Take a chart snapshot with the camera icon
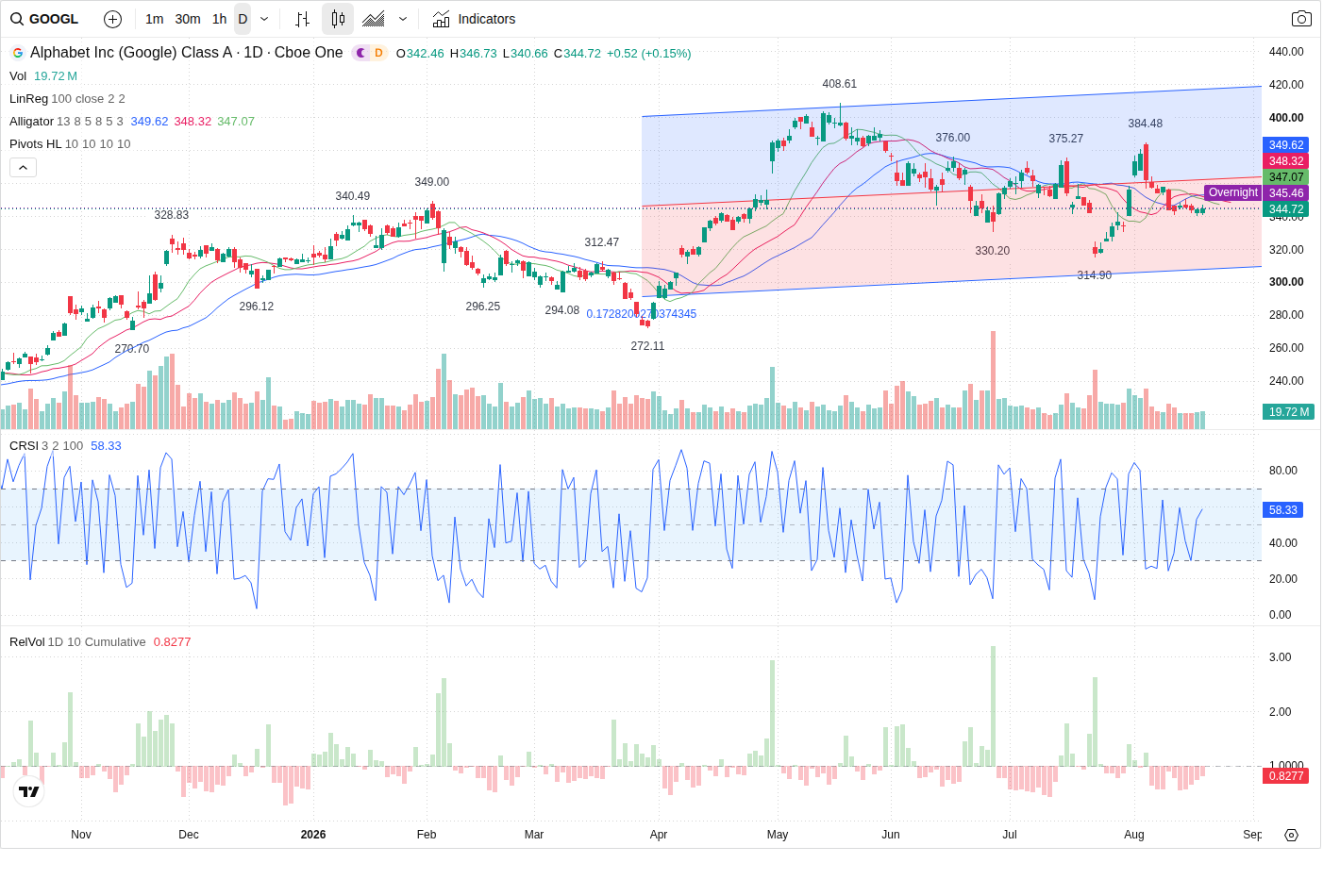Screen dimensions: 1340x896 1301,19
